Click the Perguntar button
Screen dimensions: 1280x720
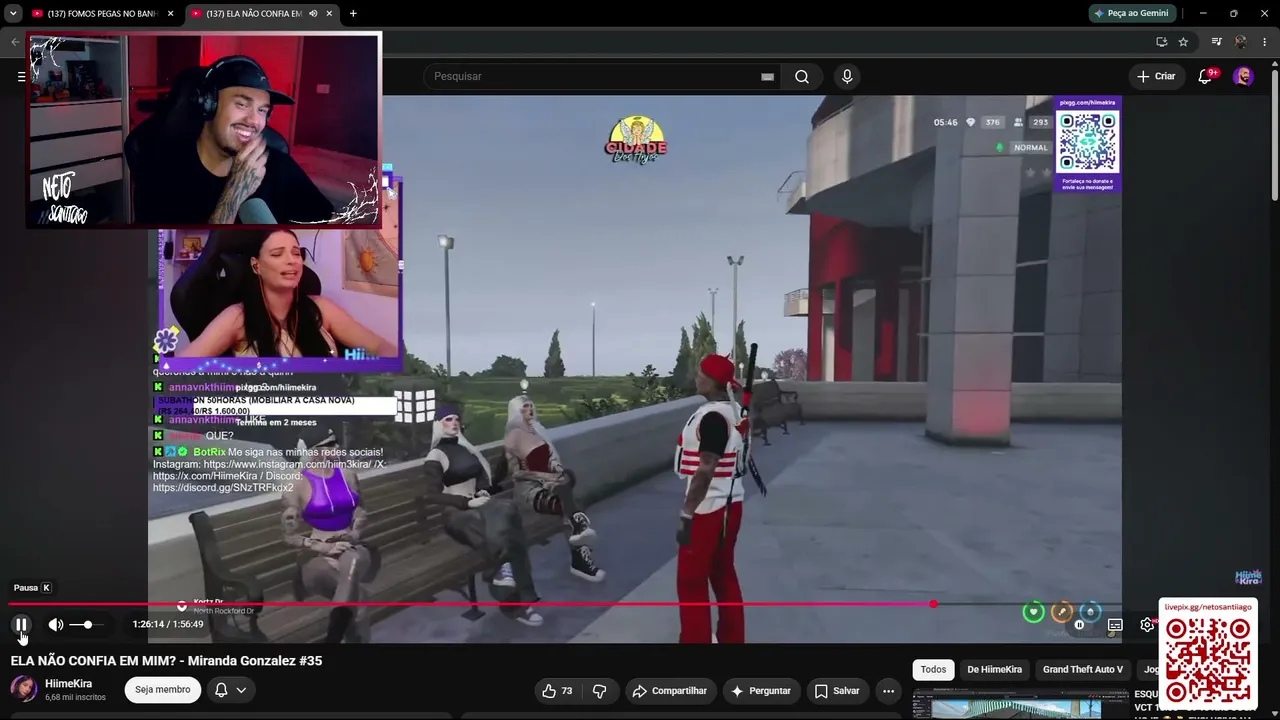[x=761, y=691]
